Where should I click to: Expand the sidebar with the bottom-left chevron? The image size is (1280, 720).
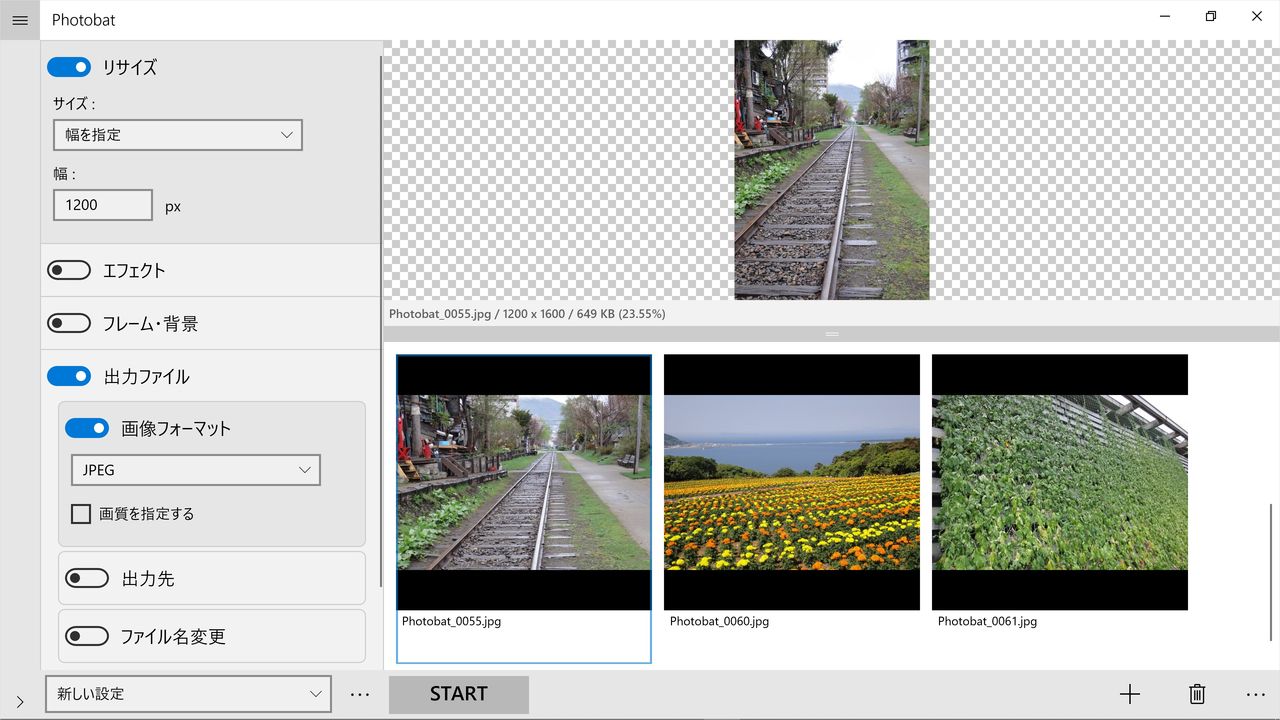tap(20, 702)
